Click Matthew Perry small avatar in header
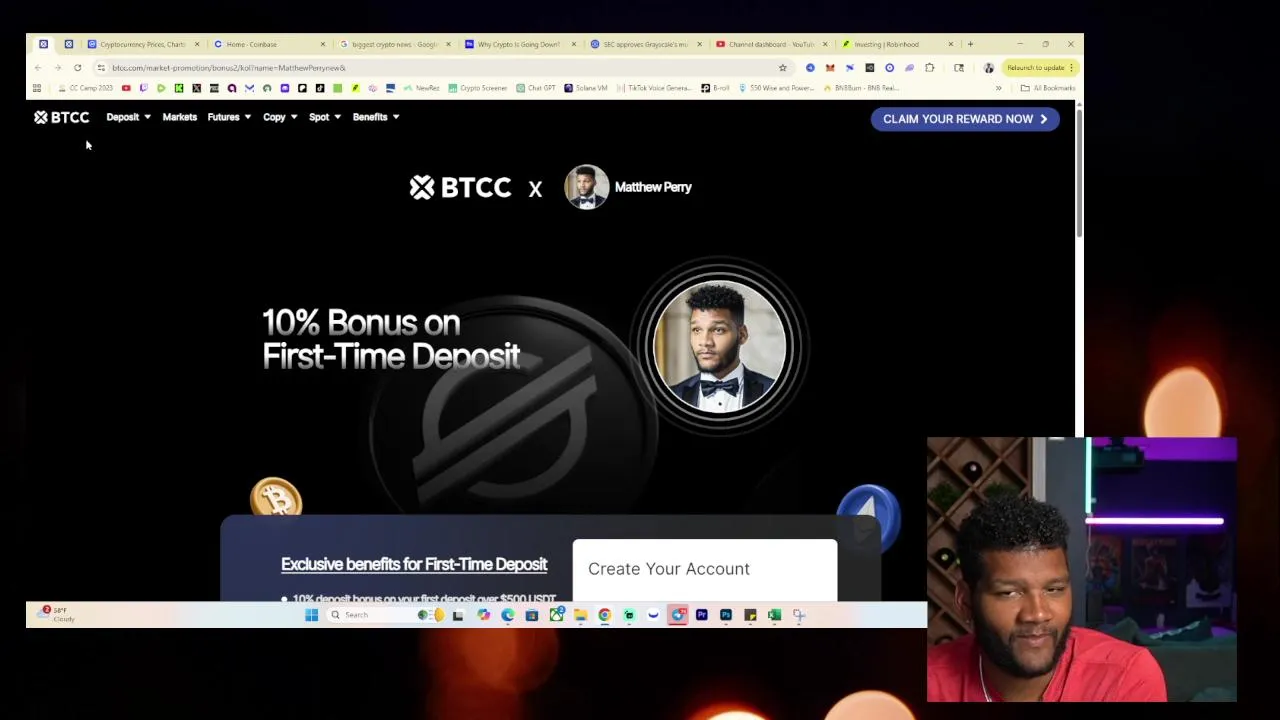The image size is (1280, 720). coord(586,187)
